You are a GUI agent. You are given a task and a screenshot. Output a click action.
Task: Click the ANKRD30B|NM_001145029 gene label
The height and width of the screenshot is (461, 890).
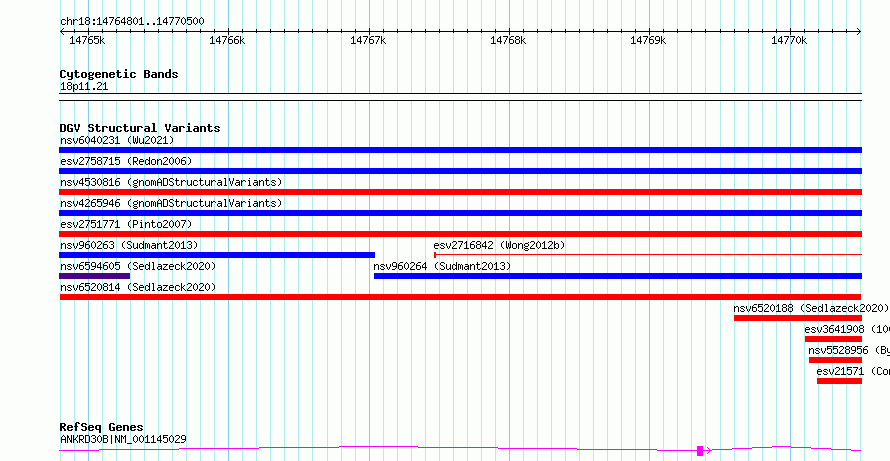pos(123,439)
